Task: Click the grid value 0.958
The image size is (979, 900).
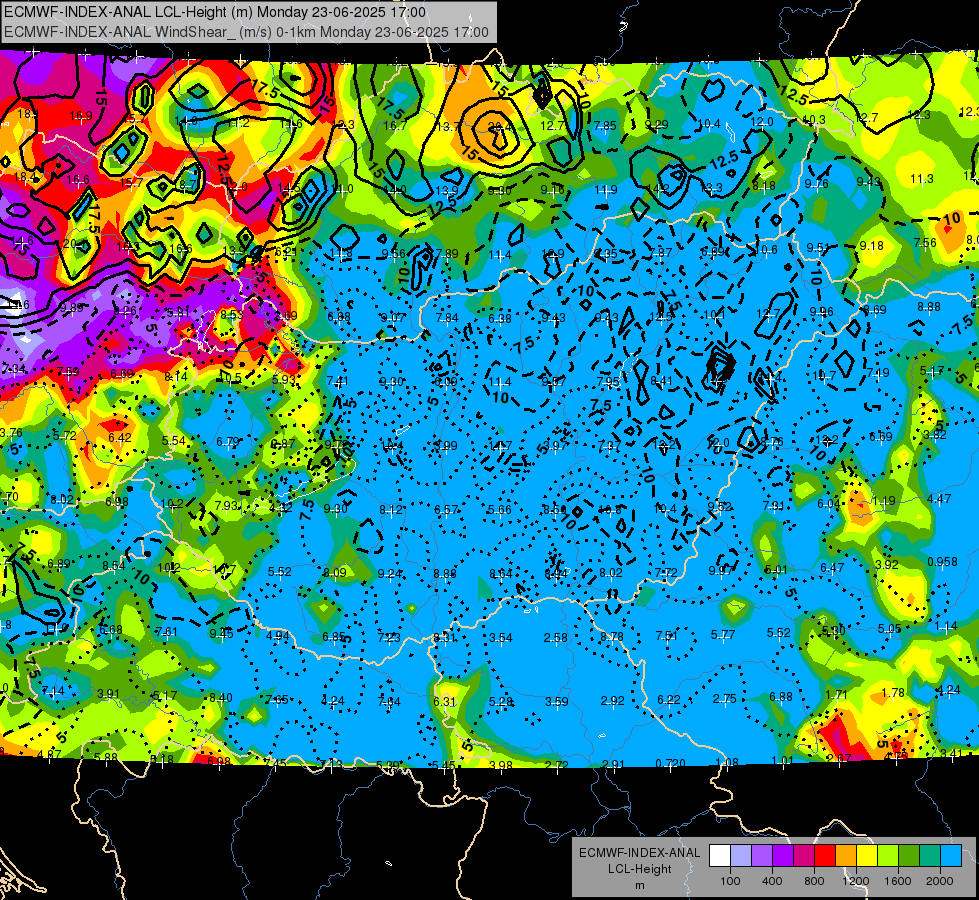Action: (942, 561)
